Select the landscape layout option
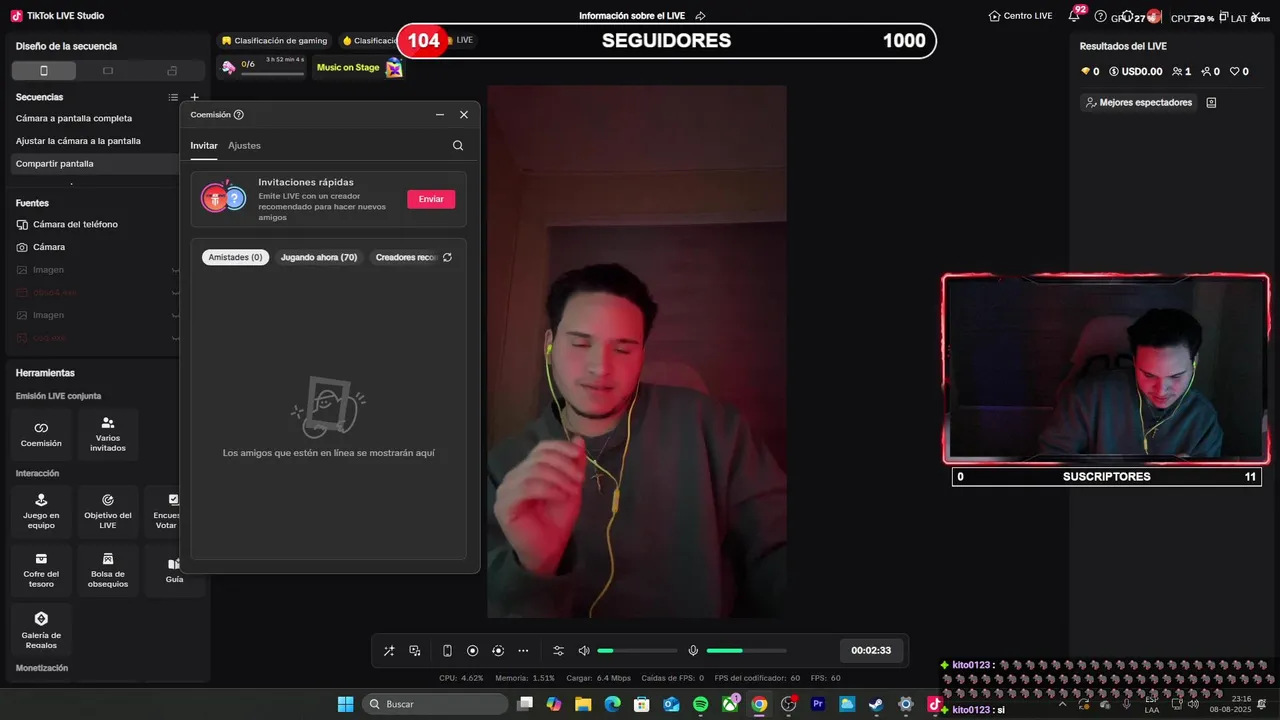This screenshot has width=1280, height=720. pyautogui.click(x=108, y=71)
